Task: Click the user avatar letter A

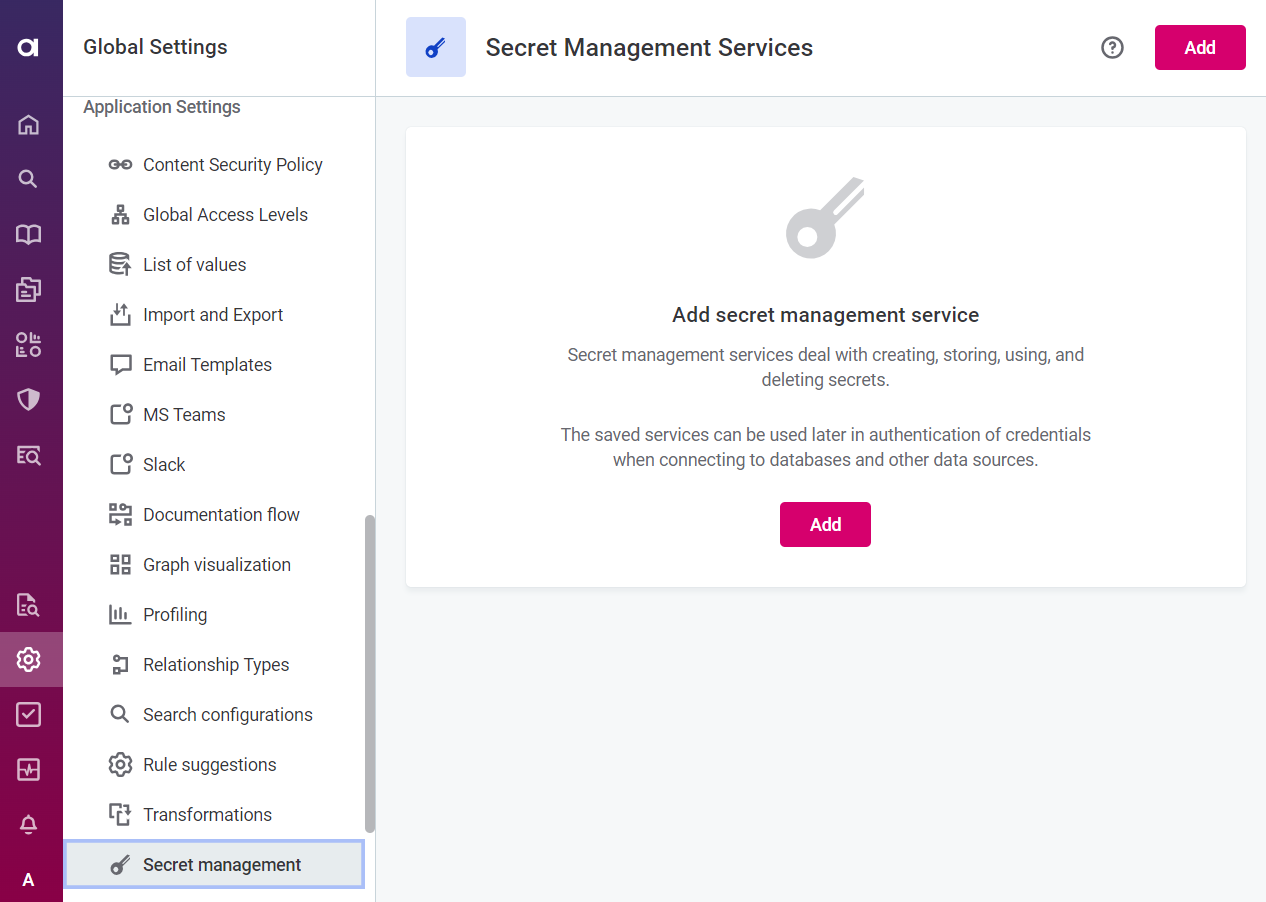Action: point(29,879)
